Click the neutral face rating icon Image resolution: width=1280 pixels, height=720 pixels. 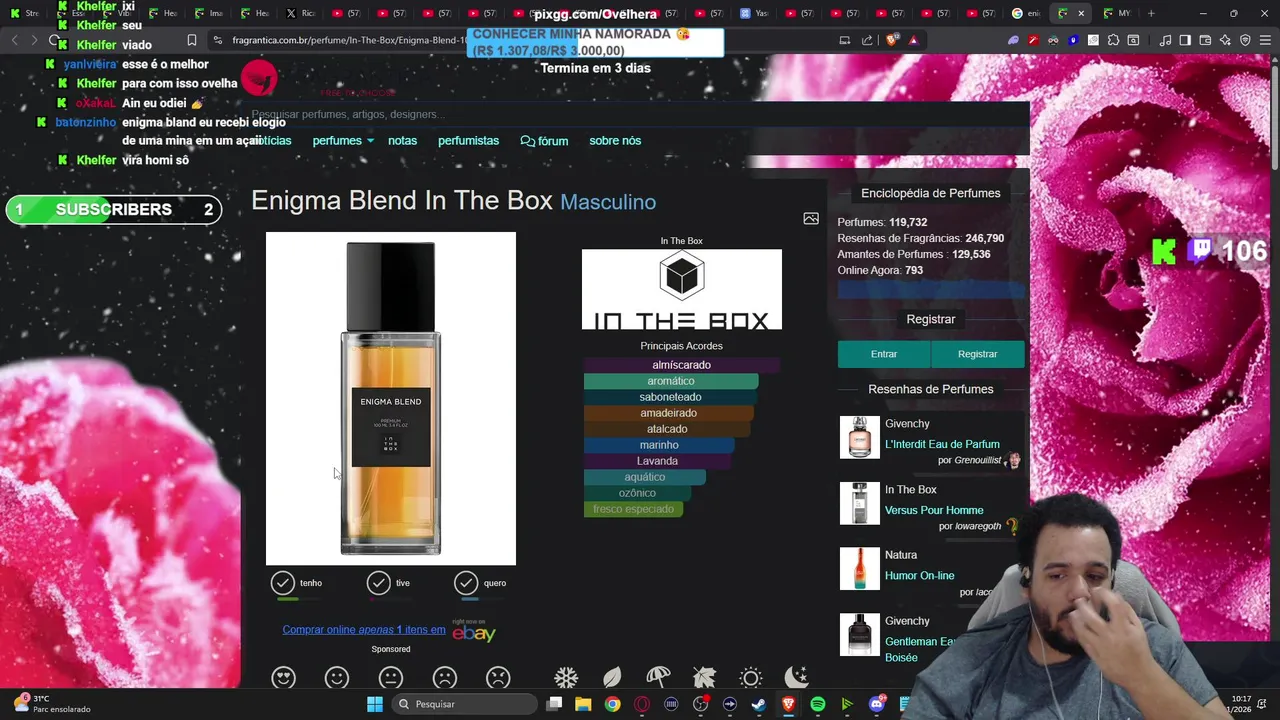pyautogui.click(x=391, y=677)
